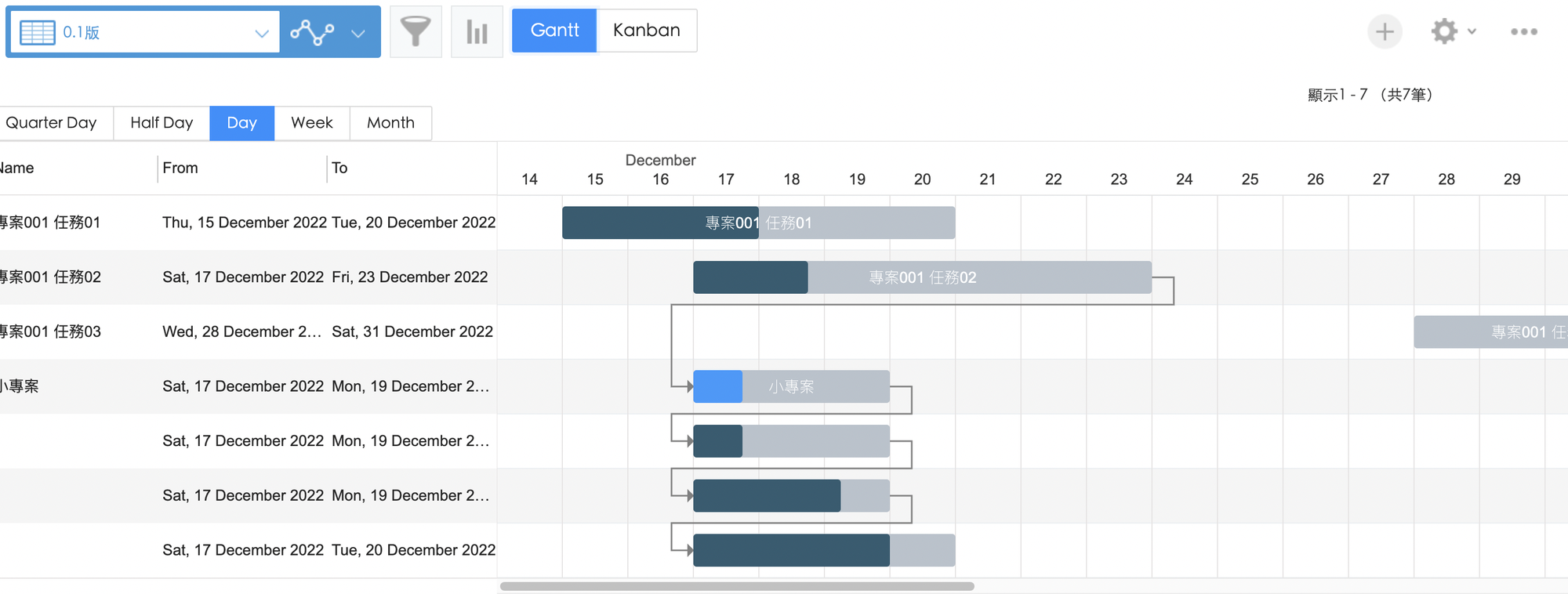The image size is (1568, 594).
Task: Open the settings gear icon
Action: click(x=1443, y=31)
